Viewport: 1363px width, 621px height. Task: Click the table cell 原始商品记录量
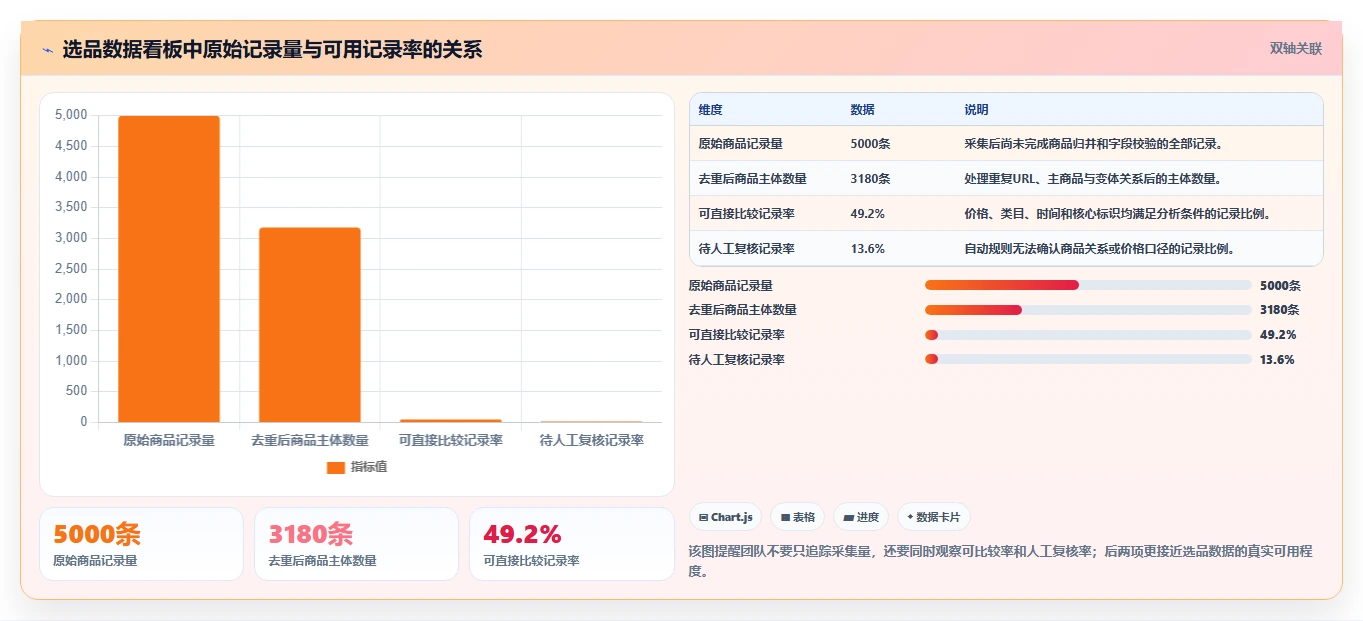741,143
